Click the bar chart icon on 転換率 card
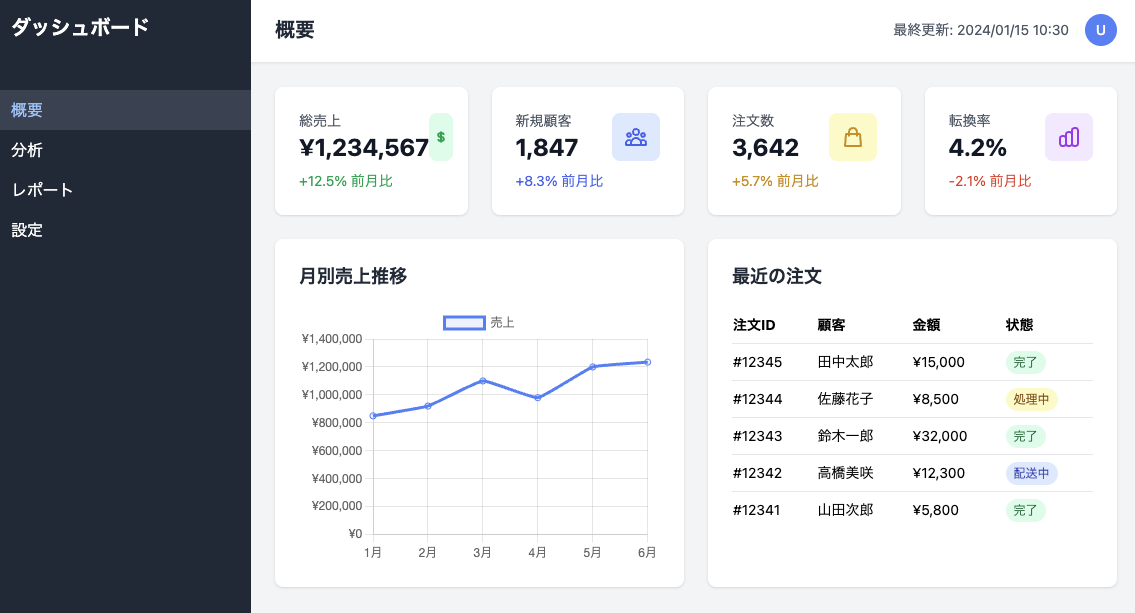Image resolution: width=1135 pixels, height=613 pixels. coord(1069,137)
